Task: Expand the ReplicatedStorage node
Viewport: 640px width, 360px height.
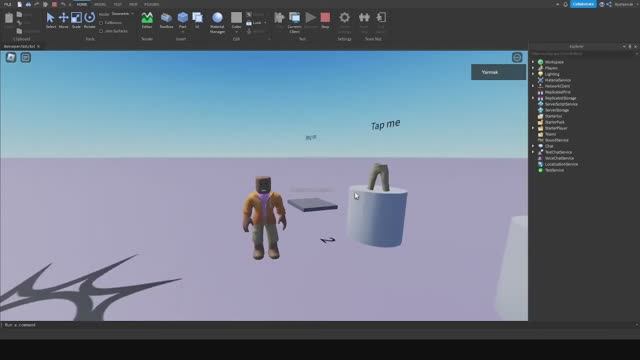Action: [x=533, y=98]
